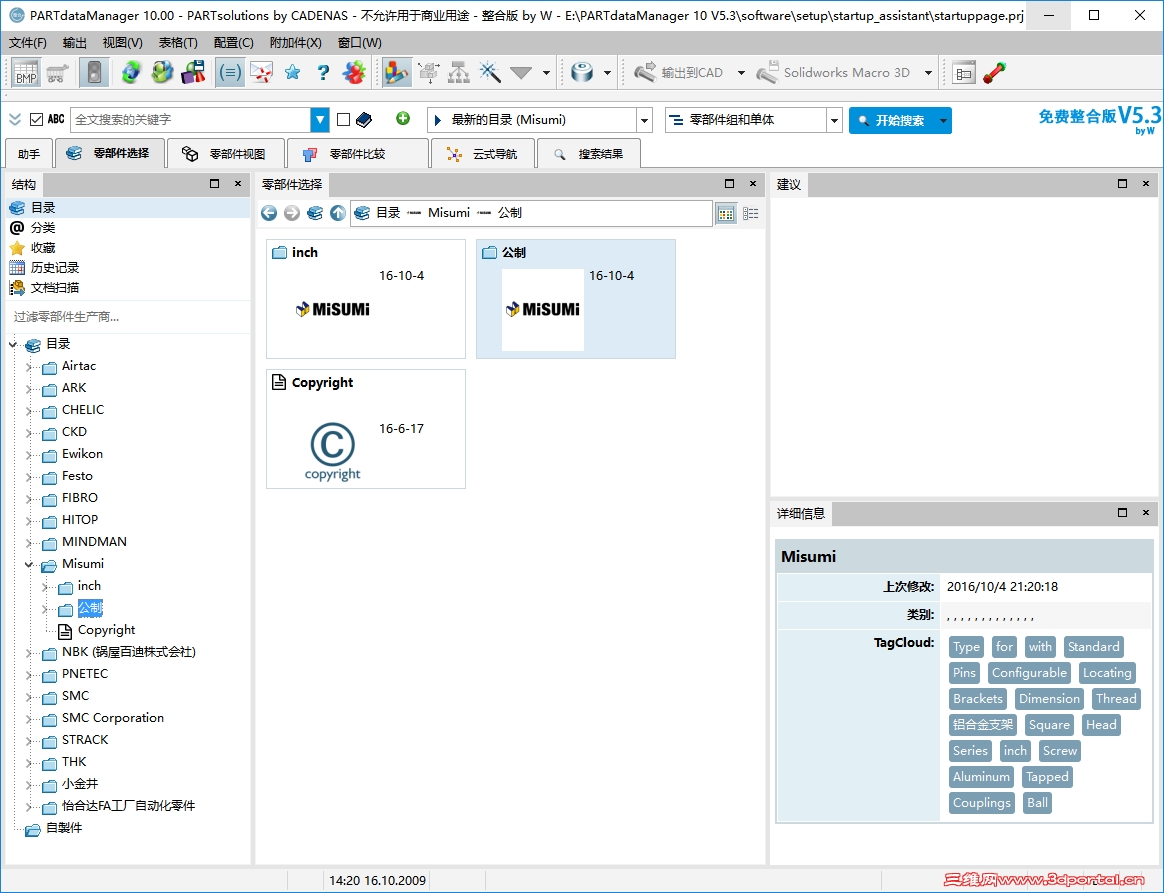Expand the Festo tree node
Screen dimensions: 1164x893
click(x=29, y=477)
